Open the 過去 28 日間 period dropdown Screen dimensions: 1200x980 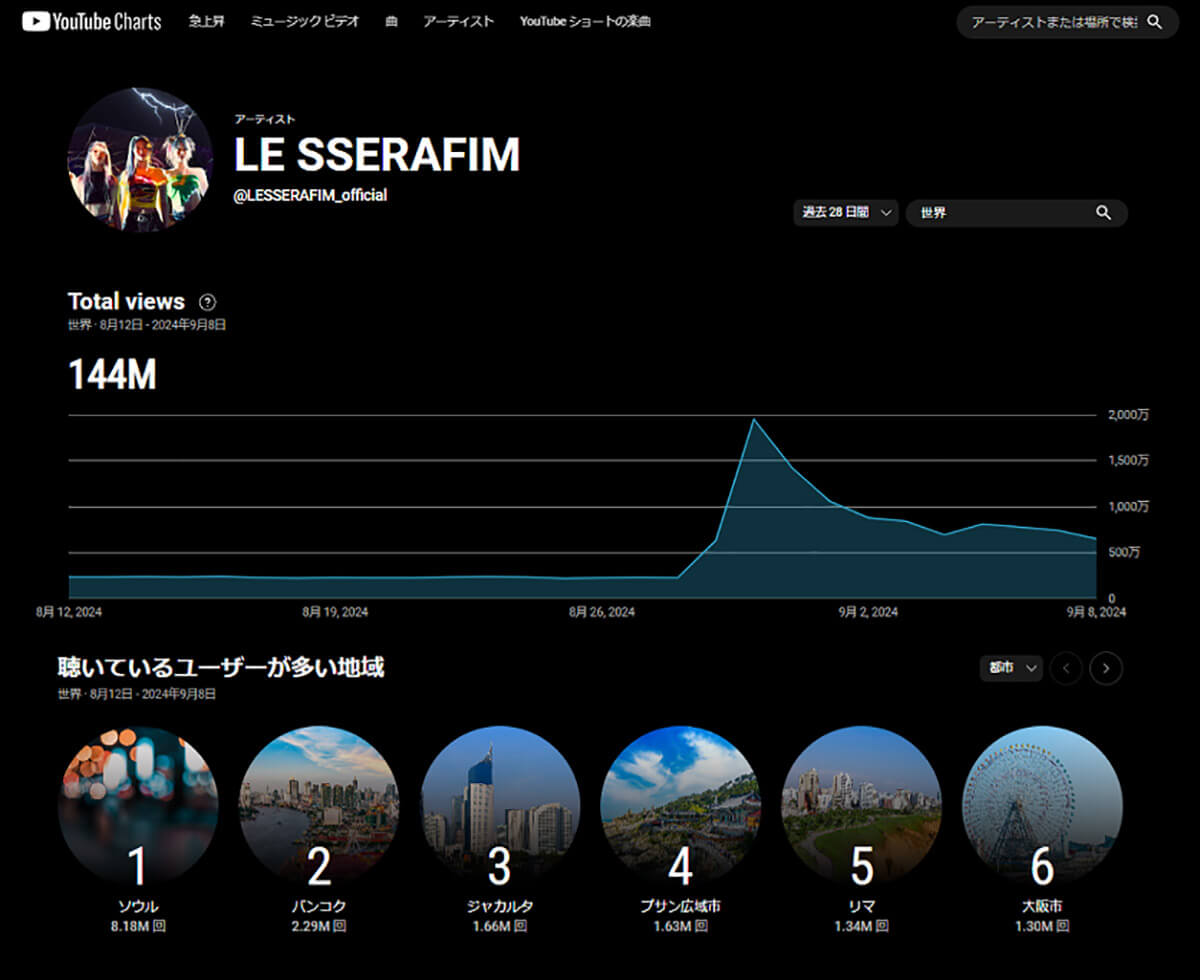point(846,213)
